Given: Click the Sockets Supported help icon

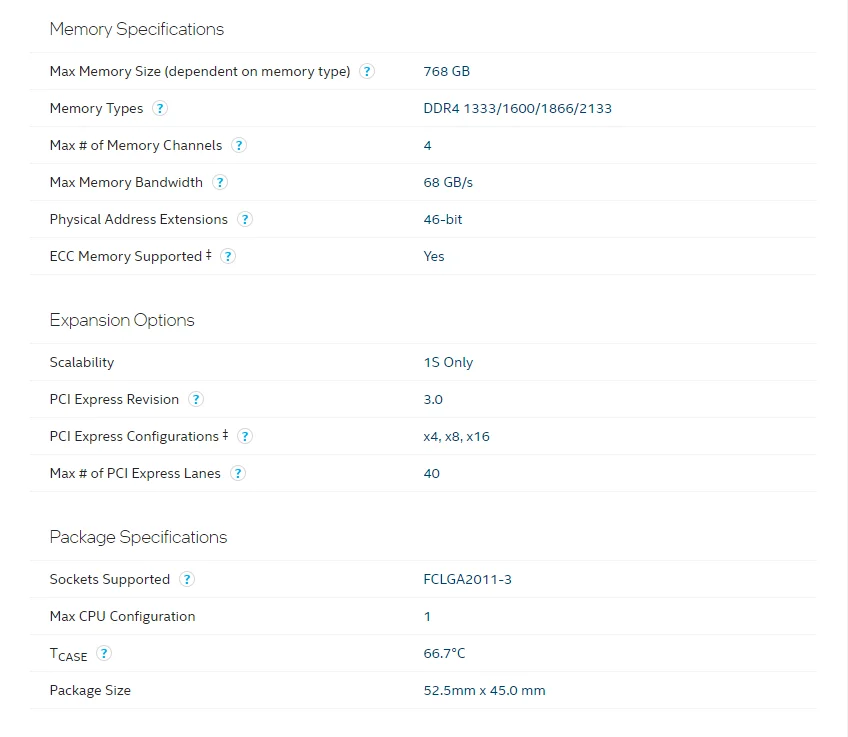Looking at the screenshot, I should click(187, 580).
